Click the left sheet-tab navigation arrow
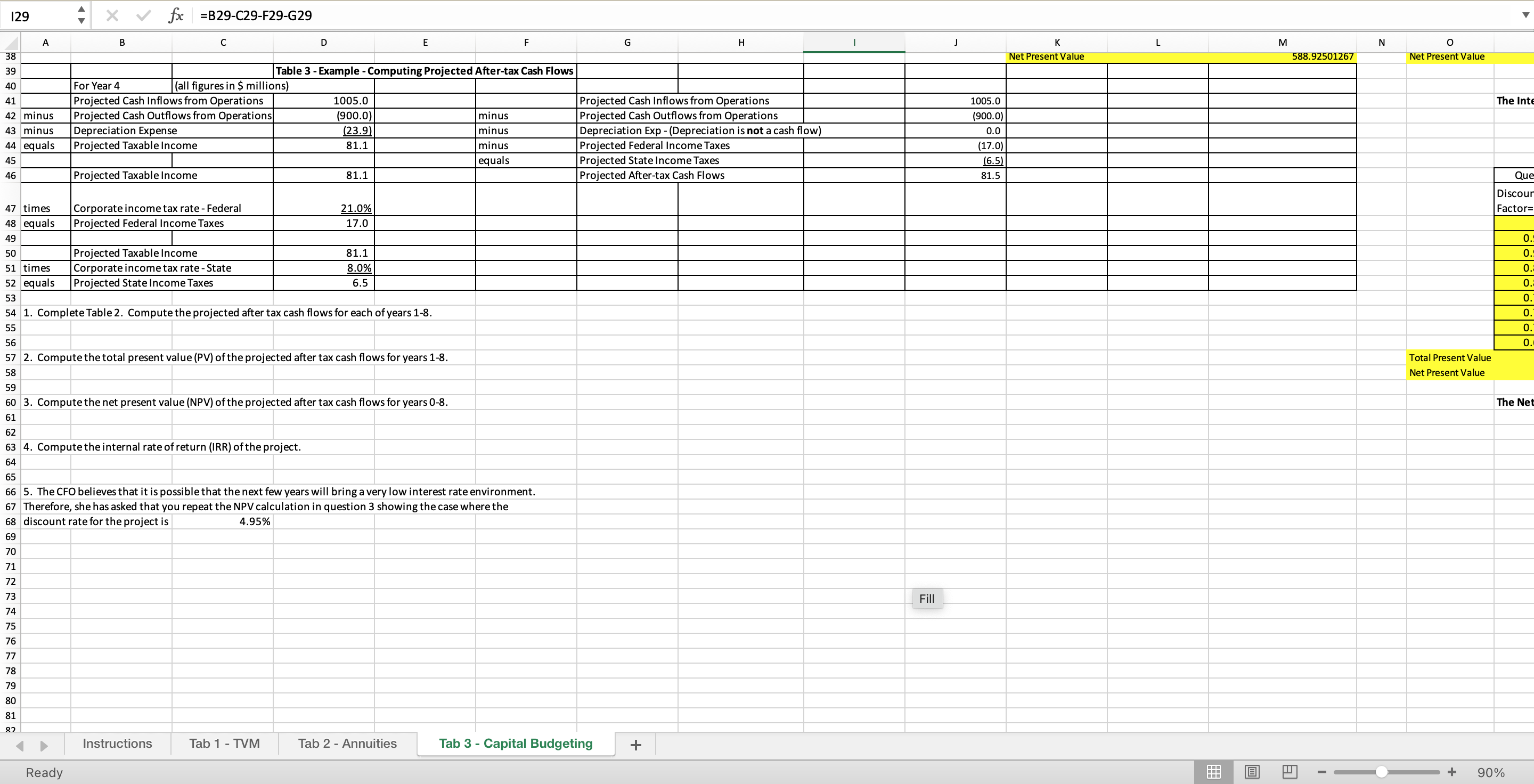This screenshot has width=1534, height=784. 19,745
